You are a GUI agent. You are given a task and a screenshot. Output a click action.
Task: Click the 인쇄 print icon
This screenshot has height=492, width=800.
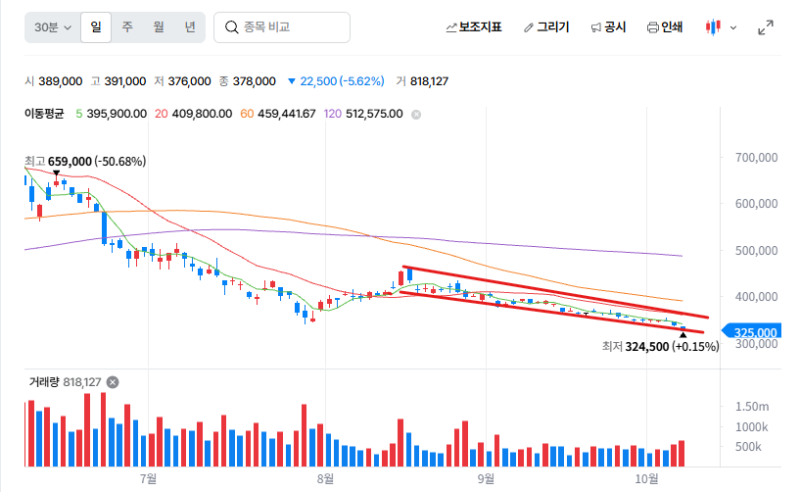(653, 28)
